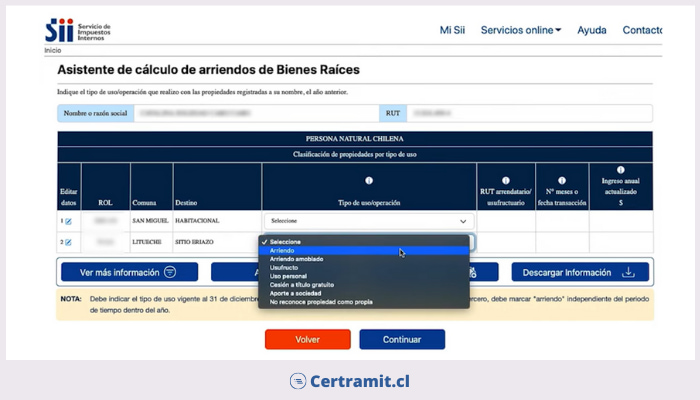Select Uso personal option
700x400 pixels.
click(363, 276)
